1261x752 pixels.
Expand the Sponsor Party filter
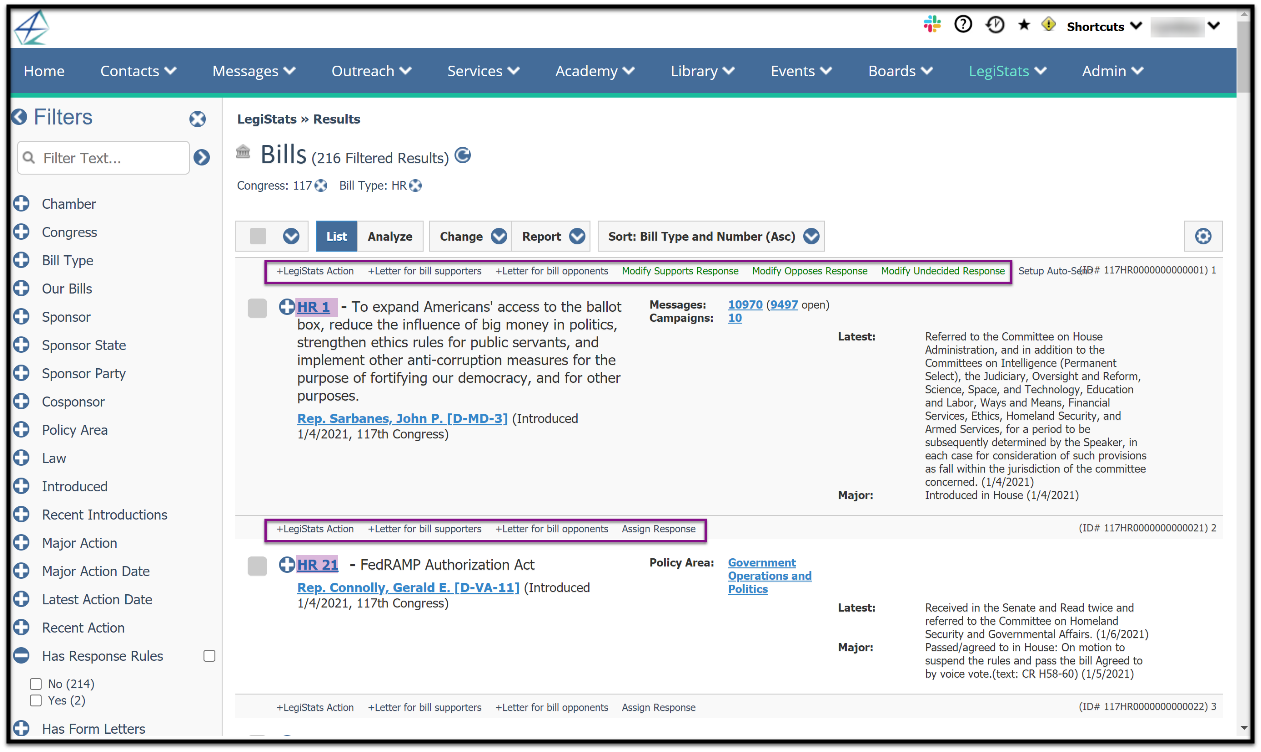pos(21,373)
